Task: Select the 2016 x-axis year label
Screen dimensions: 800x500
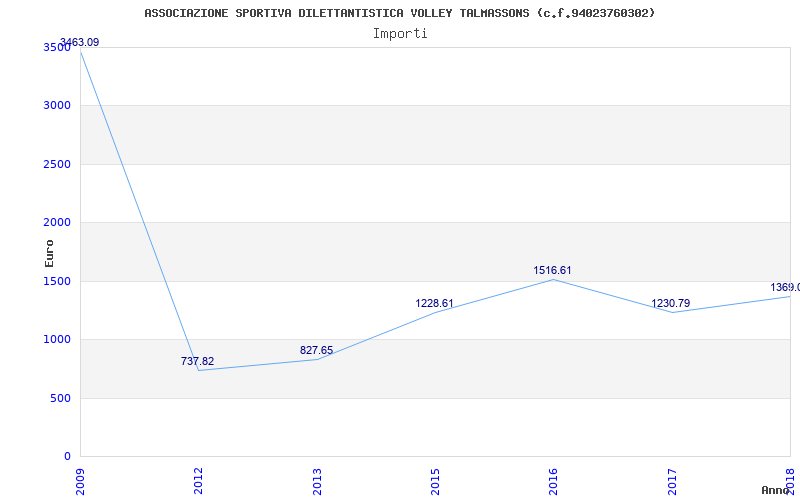Action: [x=554, y=481]
